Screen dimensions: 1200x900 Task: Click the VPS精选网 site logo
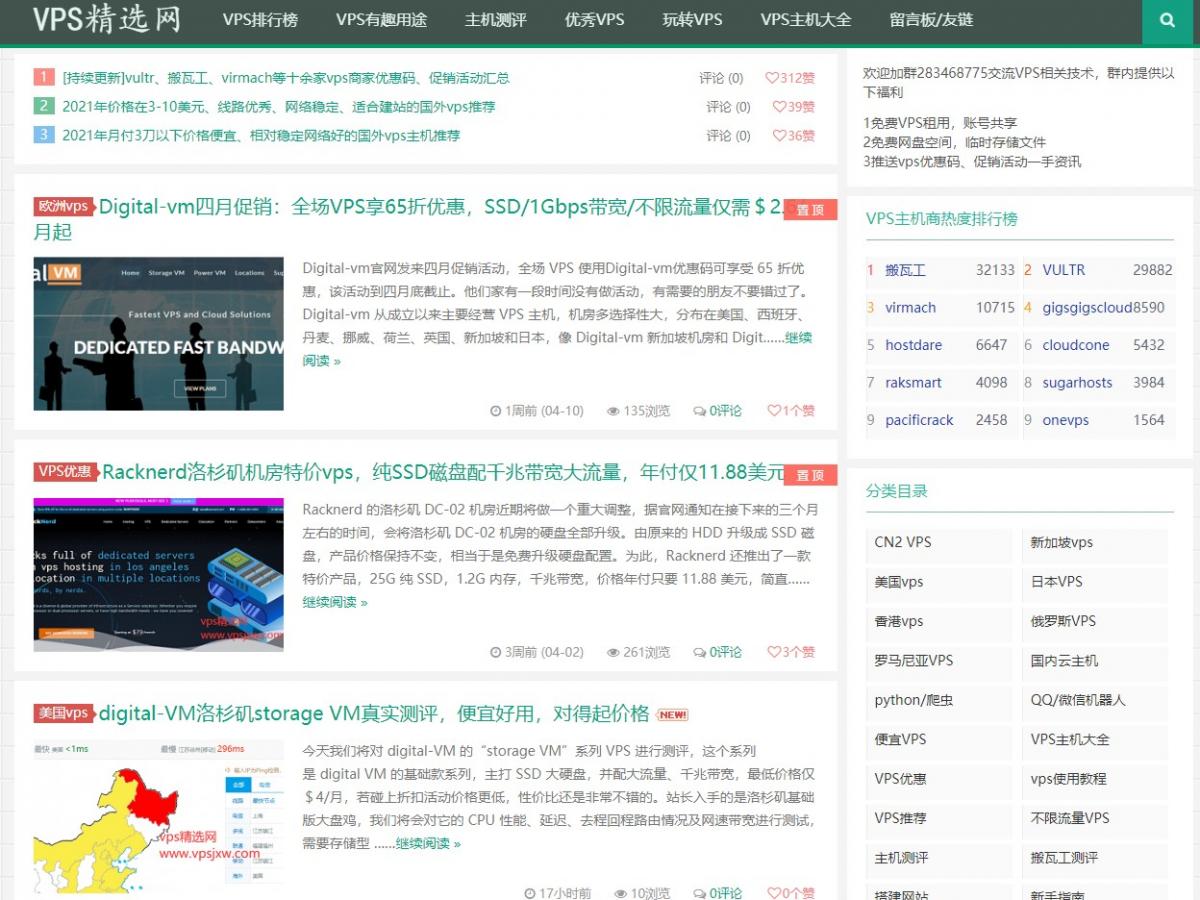[x=107, y=19]
